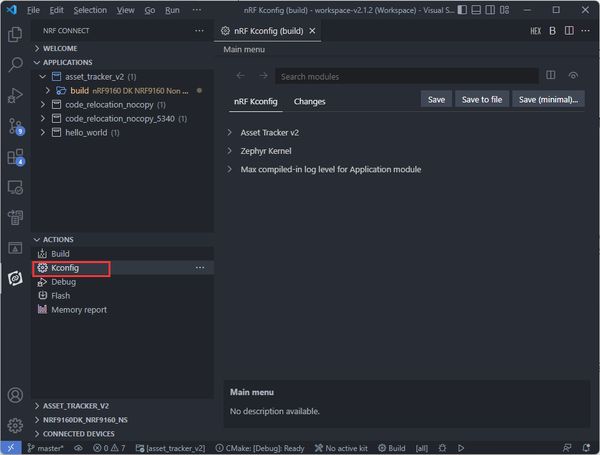Click debug bug icon in status bar
Image resolution: width=600 pixels, height=455 pixels.
coord(442,448)
